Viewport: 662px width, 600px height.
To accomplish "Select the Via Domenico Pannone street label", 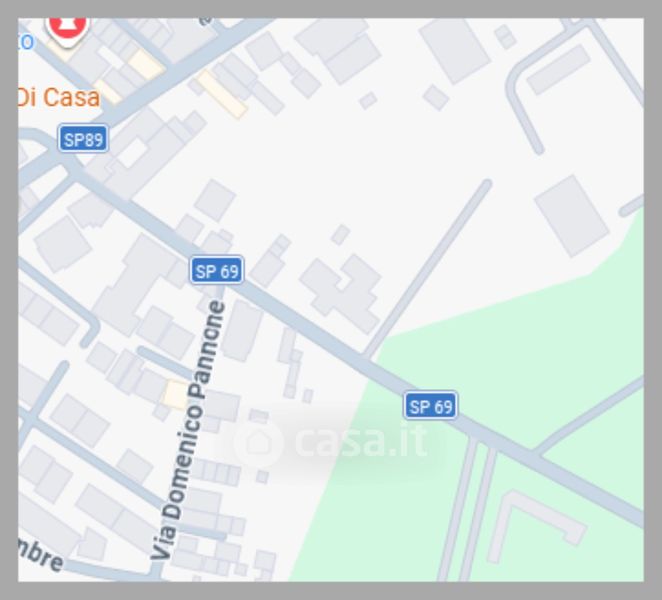I will (188, 430).
